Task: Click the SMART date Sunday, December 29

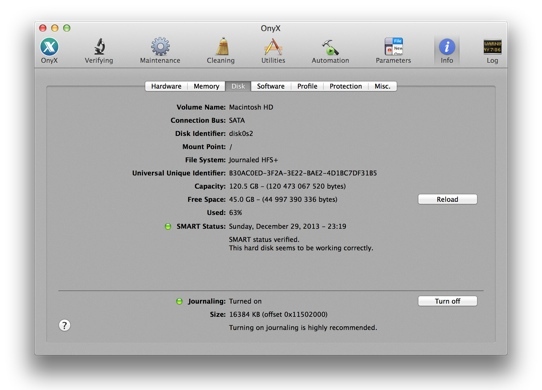Action: click(288, 226)
